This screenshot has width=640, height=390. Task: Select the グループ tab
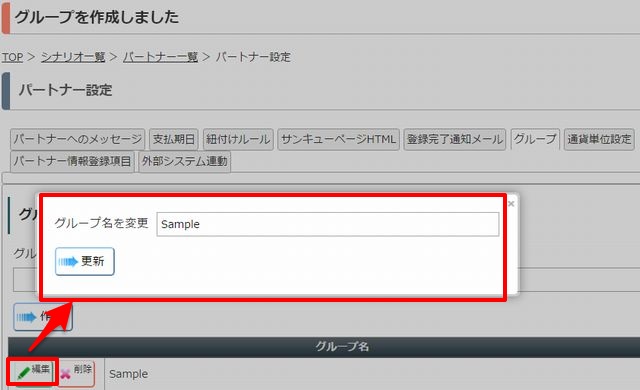535,139
